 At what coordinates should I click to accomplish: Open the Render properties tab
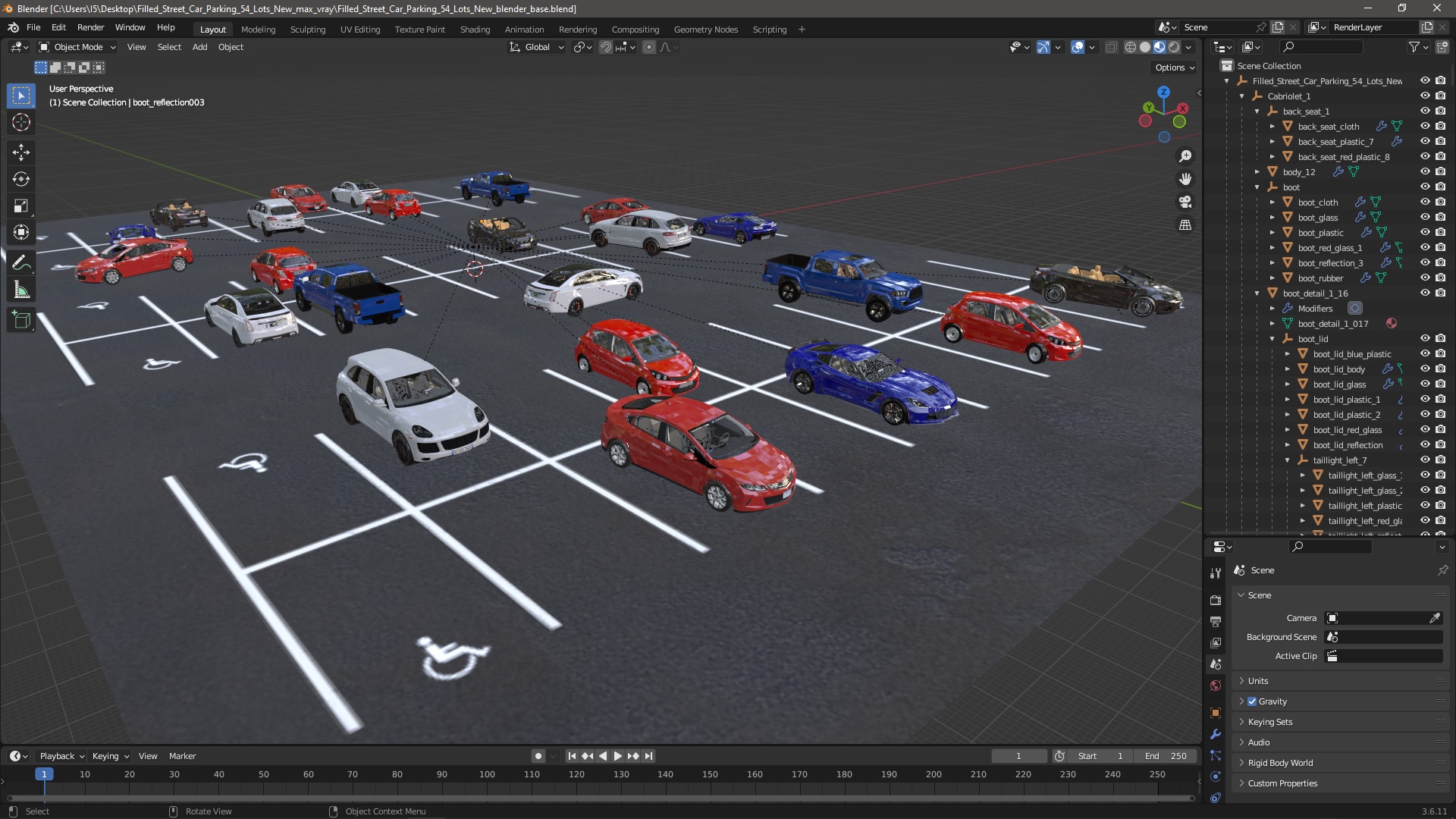(x=1216, y=600)
